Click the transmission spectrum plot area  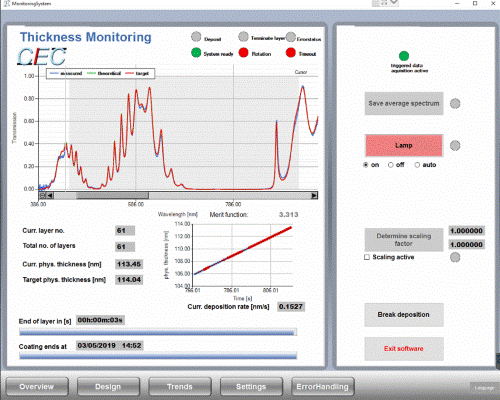pos(178,133)
